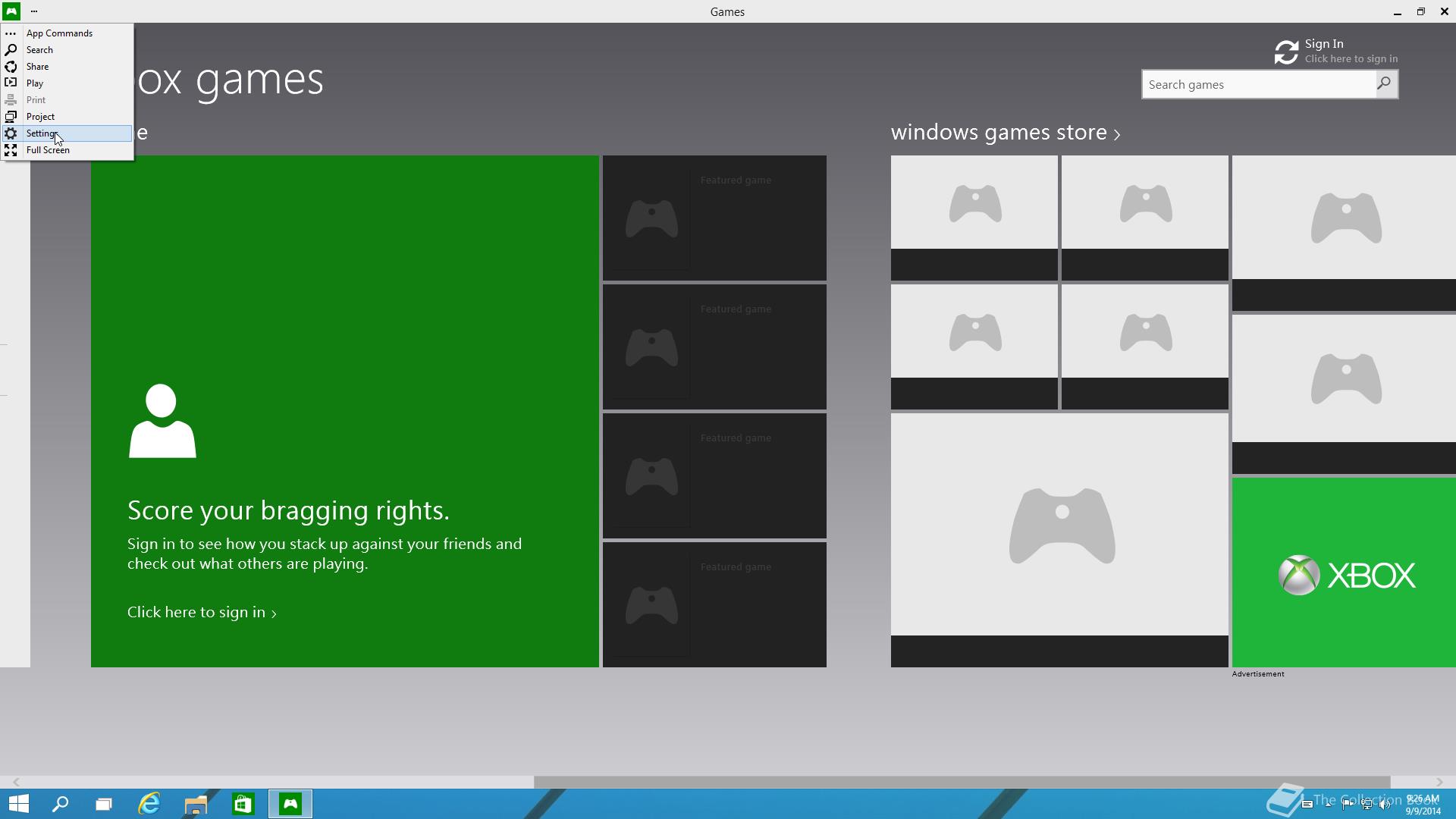The height and width of the screenshot is (819, 1456).
Task: Click the Project screen icon in menu
Action: click(x=11, y=117)
